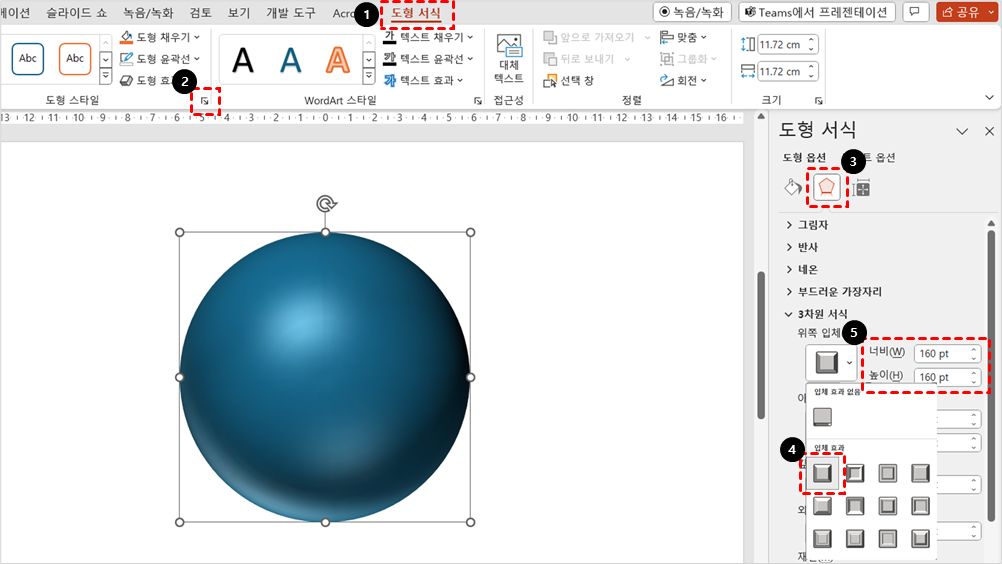Open the 도형 스타일 dialog launcher
This screenshot has width=1002, height=564.
(x=205, y=101)
